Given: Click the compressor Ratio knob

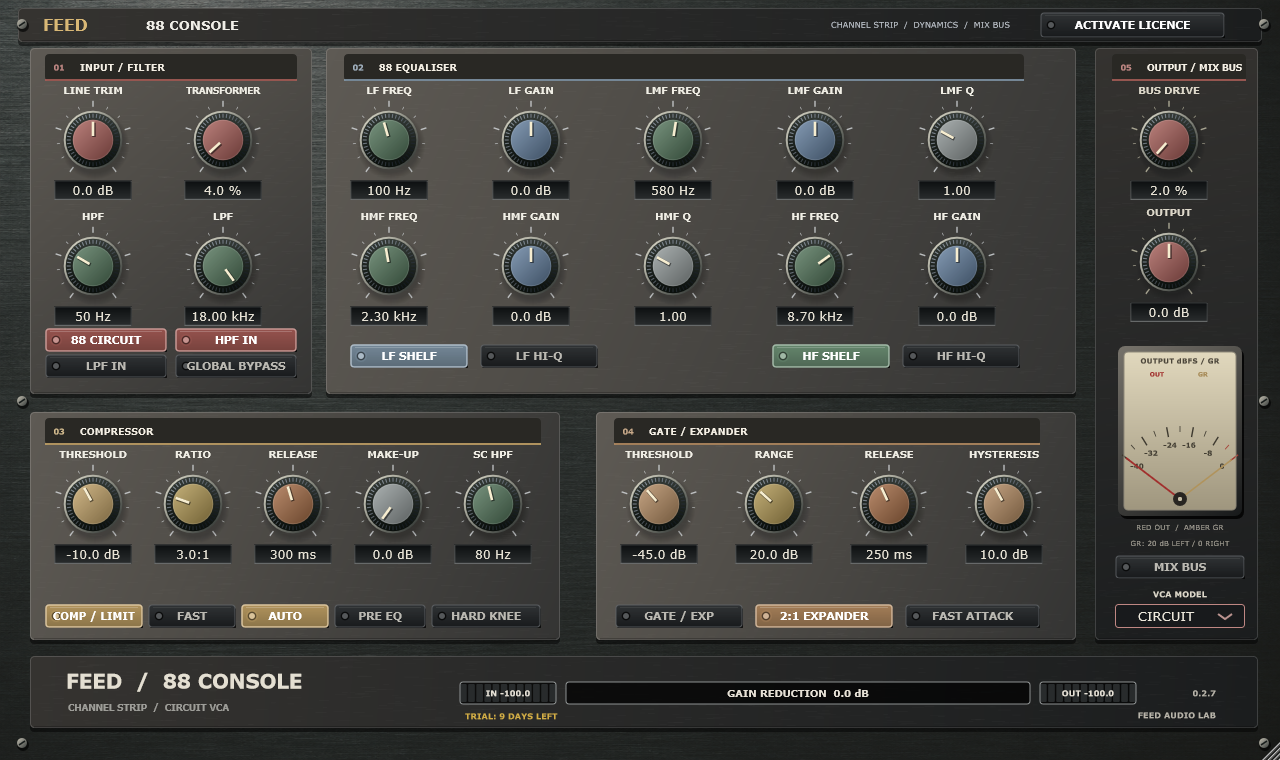Looking at the screenshot, I should 193,504.
